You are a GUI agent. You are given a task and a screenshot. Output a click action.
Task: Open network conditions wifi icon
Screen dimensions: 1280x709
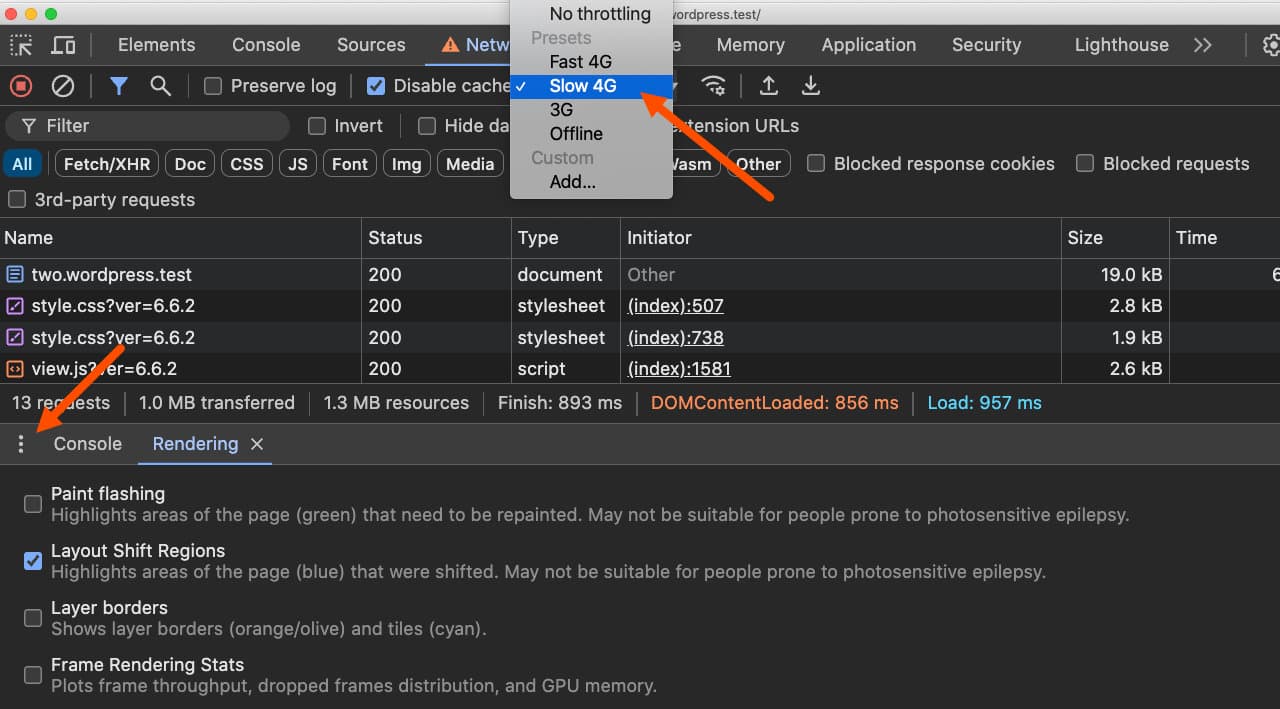coord(713,86)
